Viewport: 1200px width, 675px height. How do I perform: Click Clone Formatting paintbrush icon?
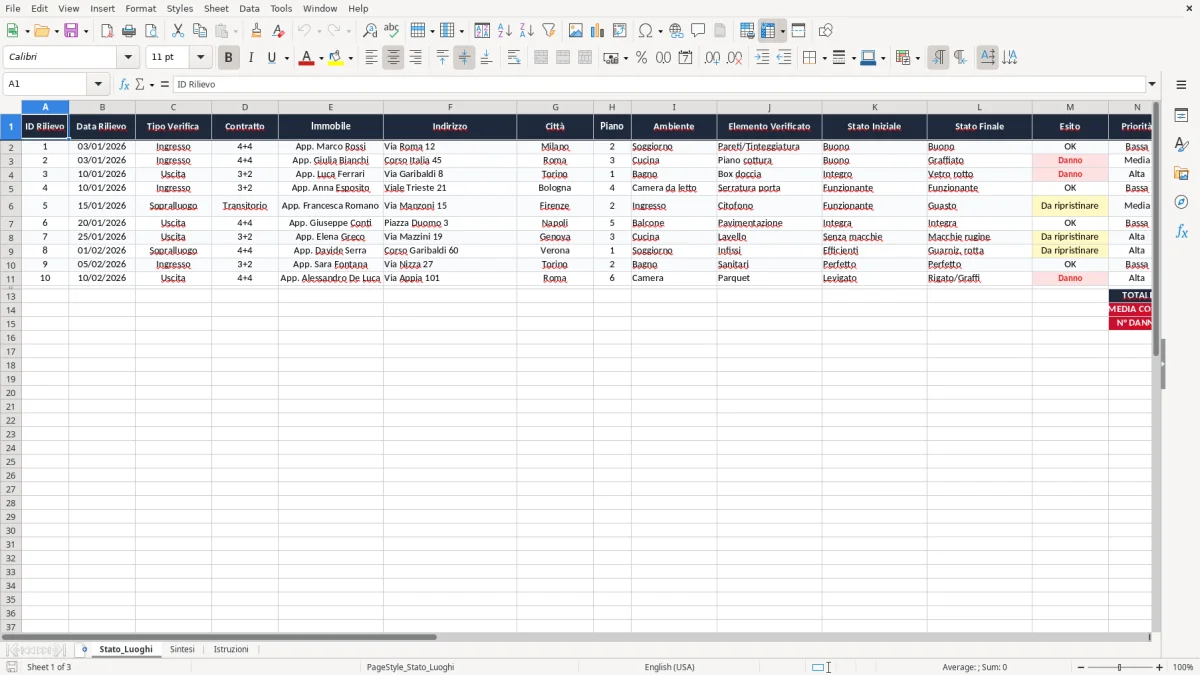[257, 31]
